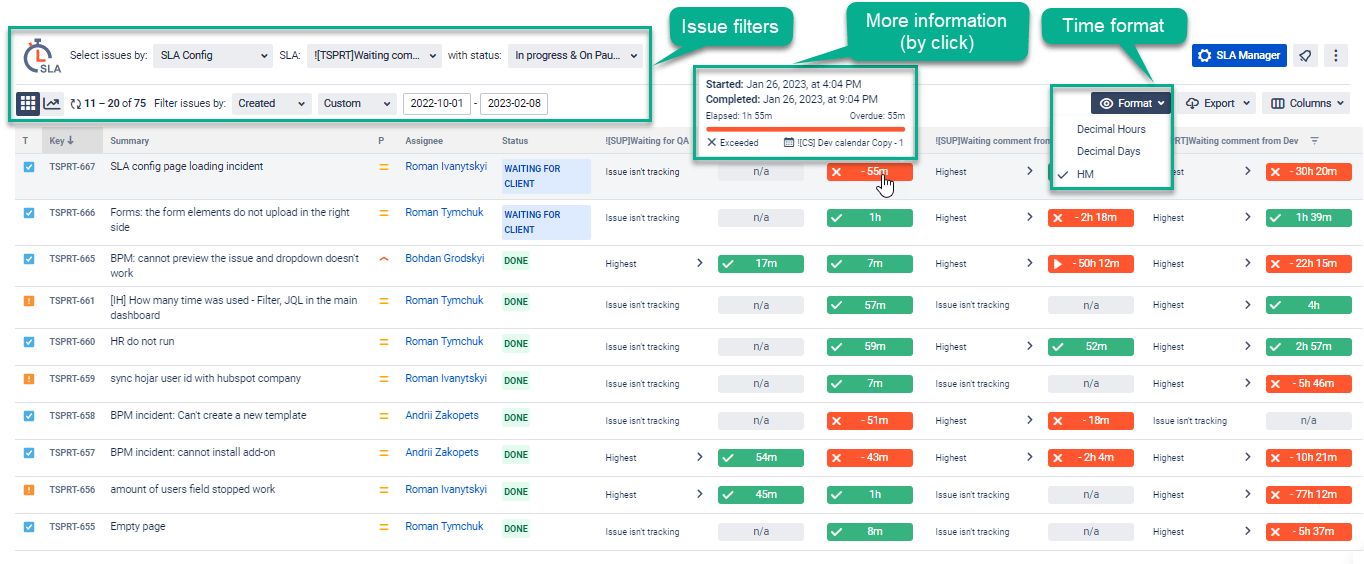Click the medium priority icon for TSPRT-660

(x=383, y=342)
